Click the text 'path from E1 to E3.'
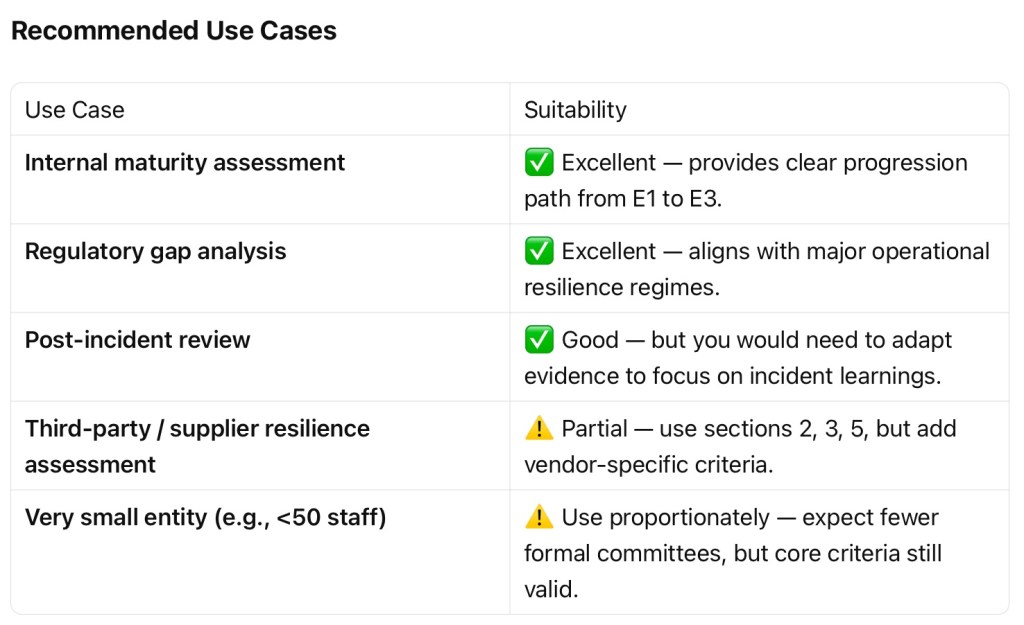Viewport: 1024px width, 625px height. click(x=622, y=199)
